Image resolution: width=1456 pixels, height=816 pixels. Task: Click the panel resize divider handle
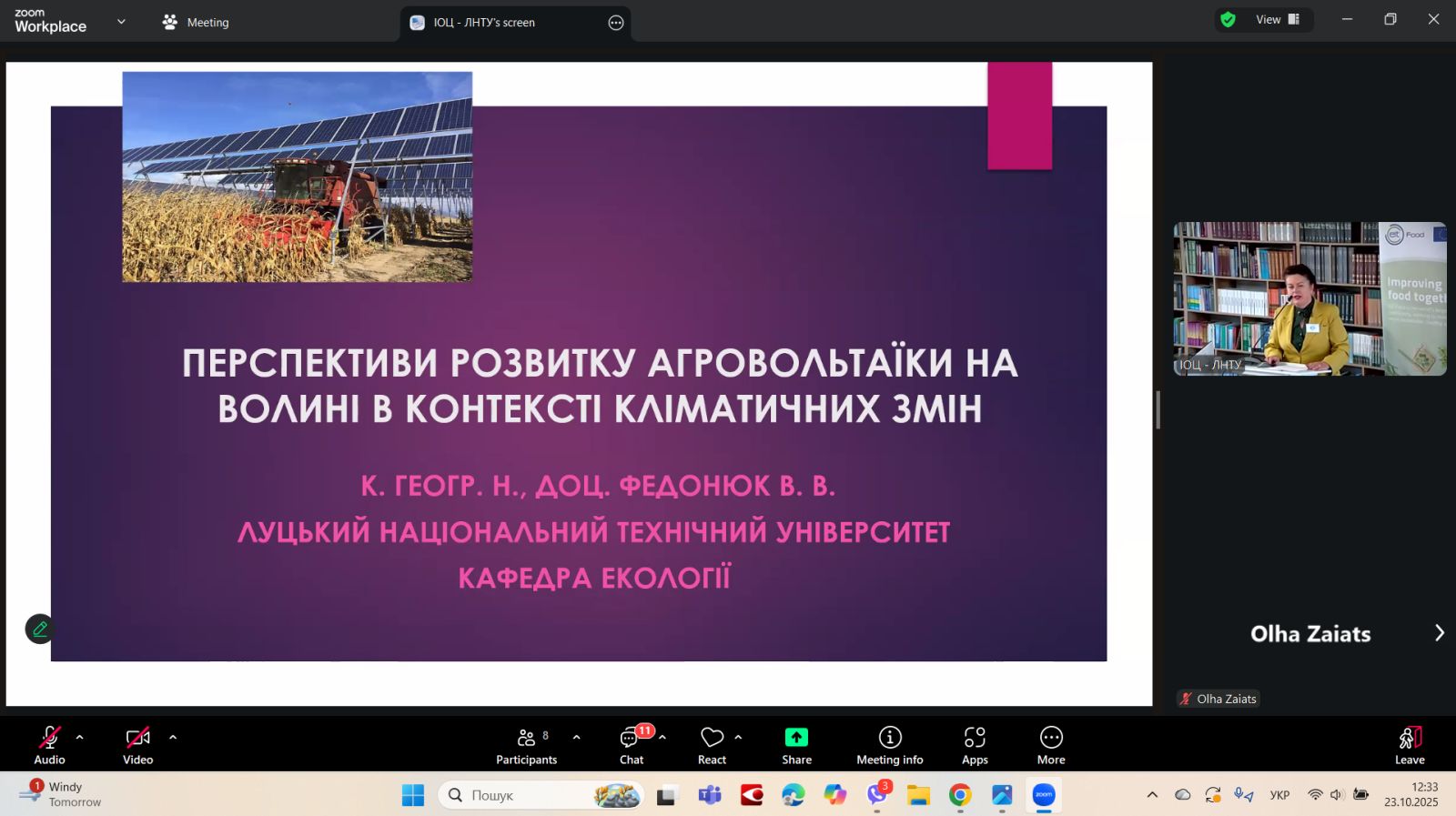pyautogui.click(x=1158, y=409)
